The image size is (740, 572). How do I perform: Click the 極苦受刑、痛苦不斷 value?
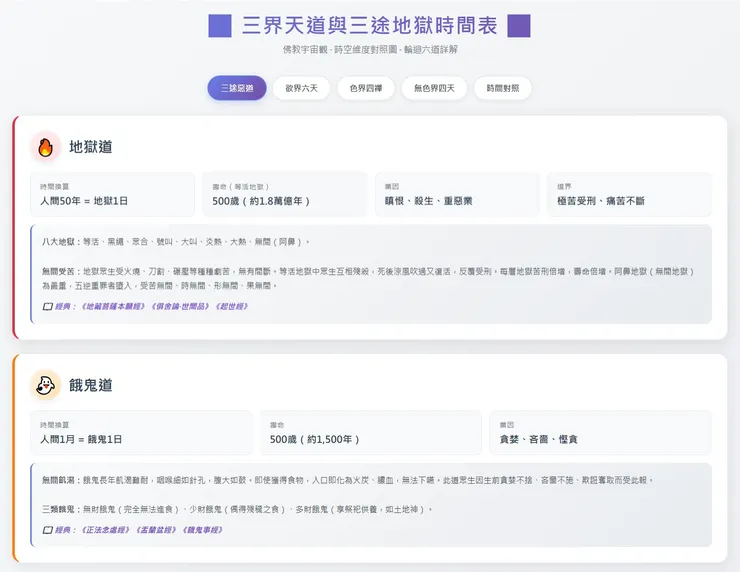[601, 201]
